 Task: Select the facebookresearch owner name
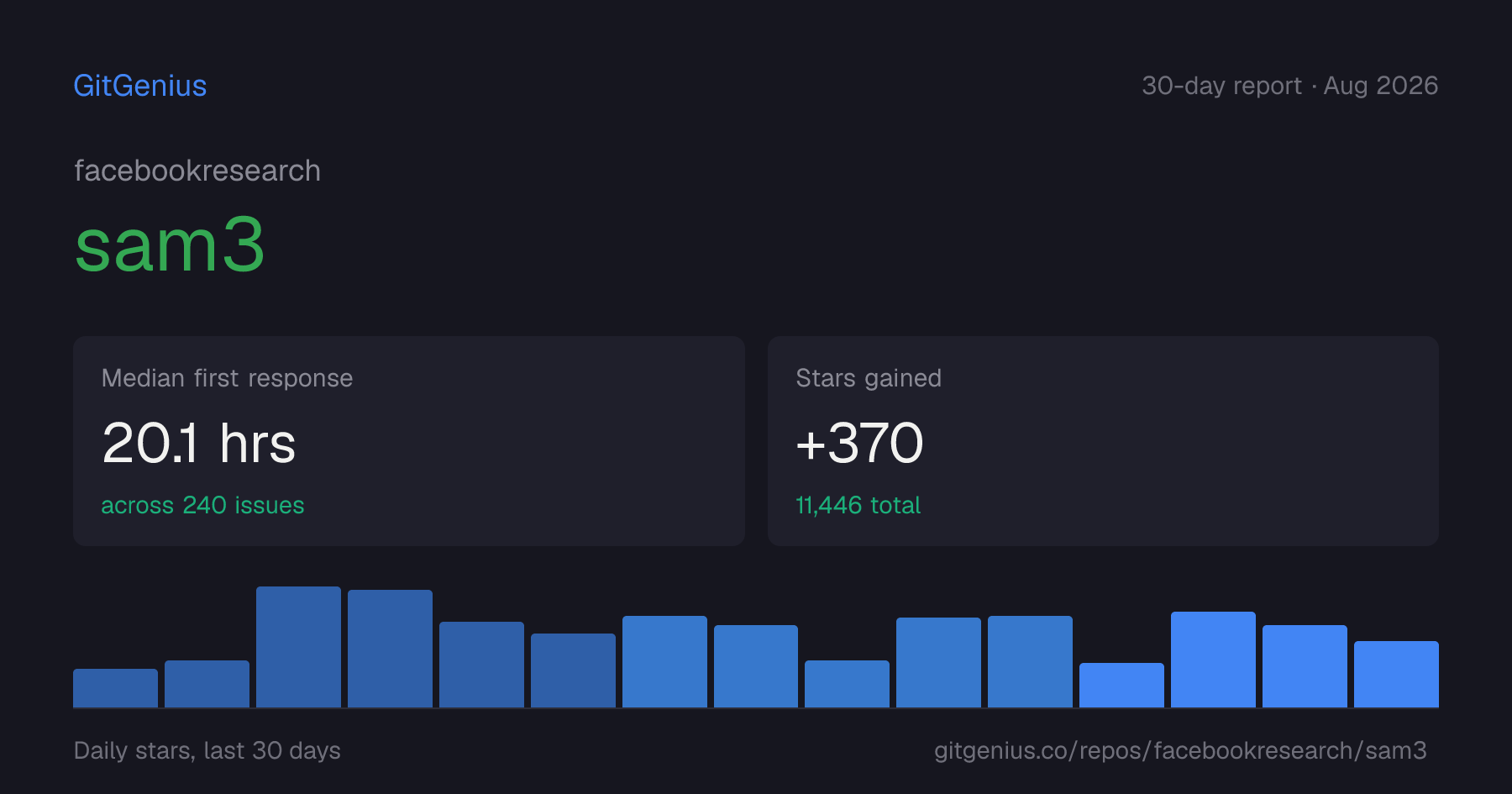197,171
